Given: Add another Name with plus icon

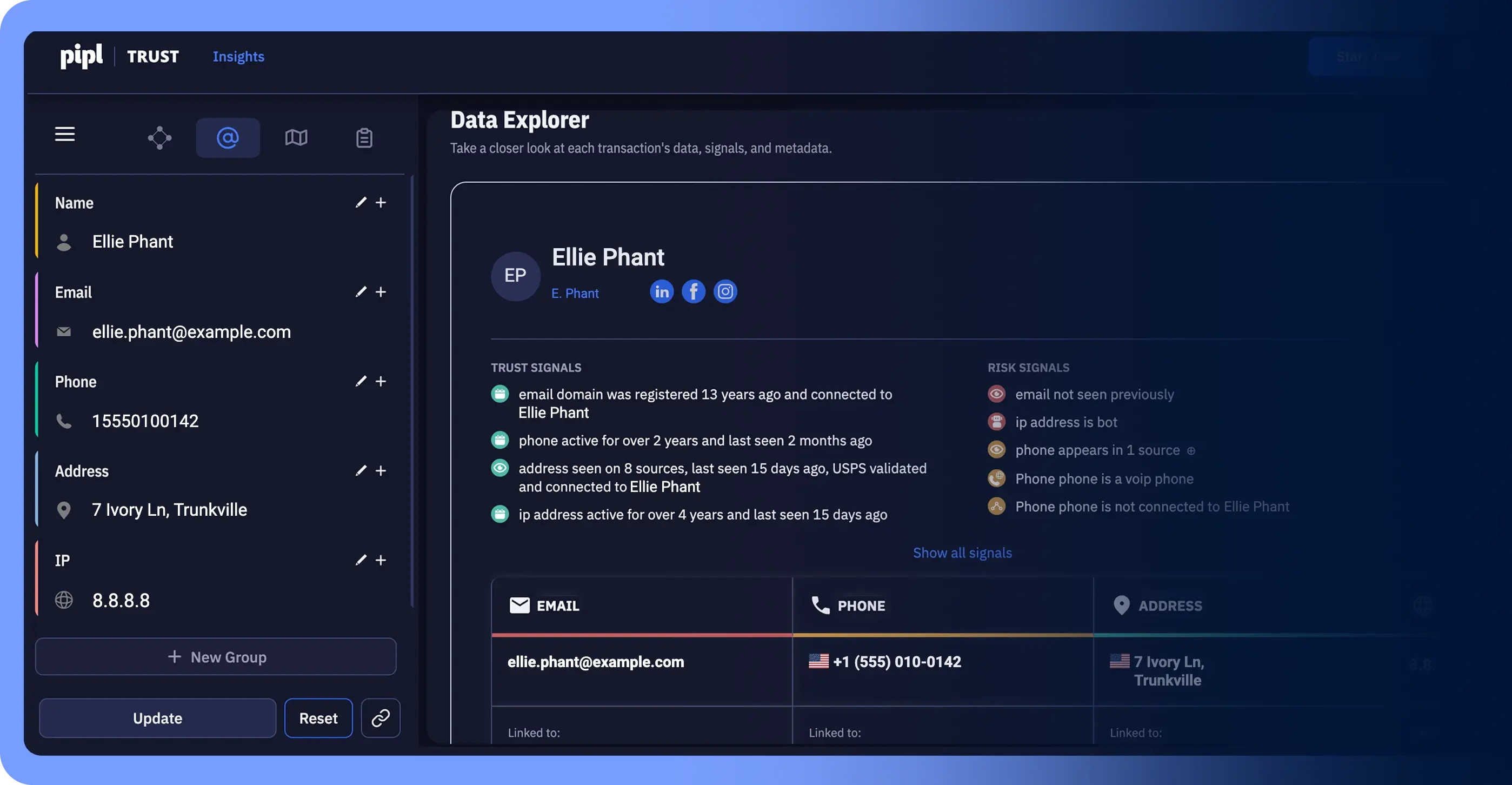Looking at the screenshot, I should [x=381, y=203].
